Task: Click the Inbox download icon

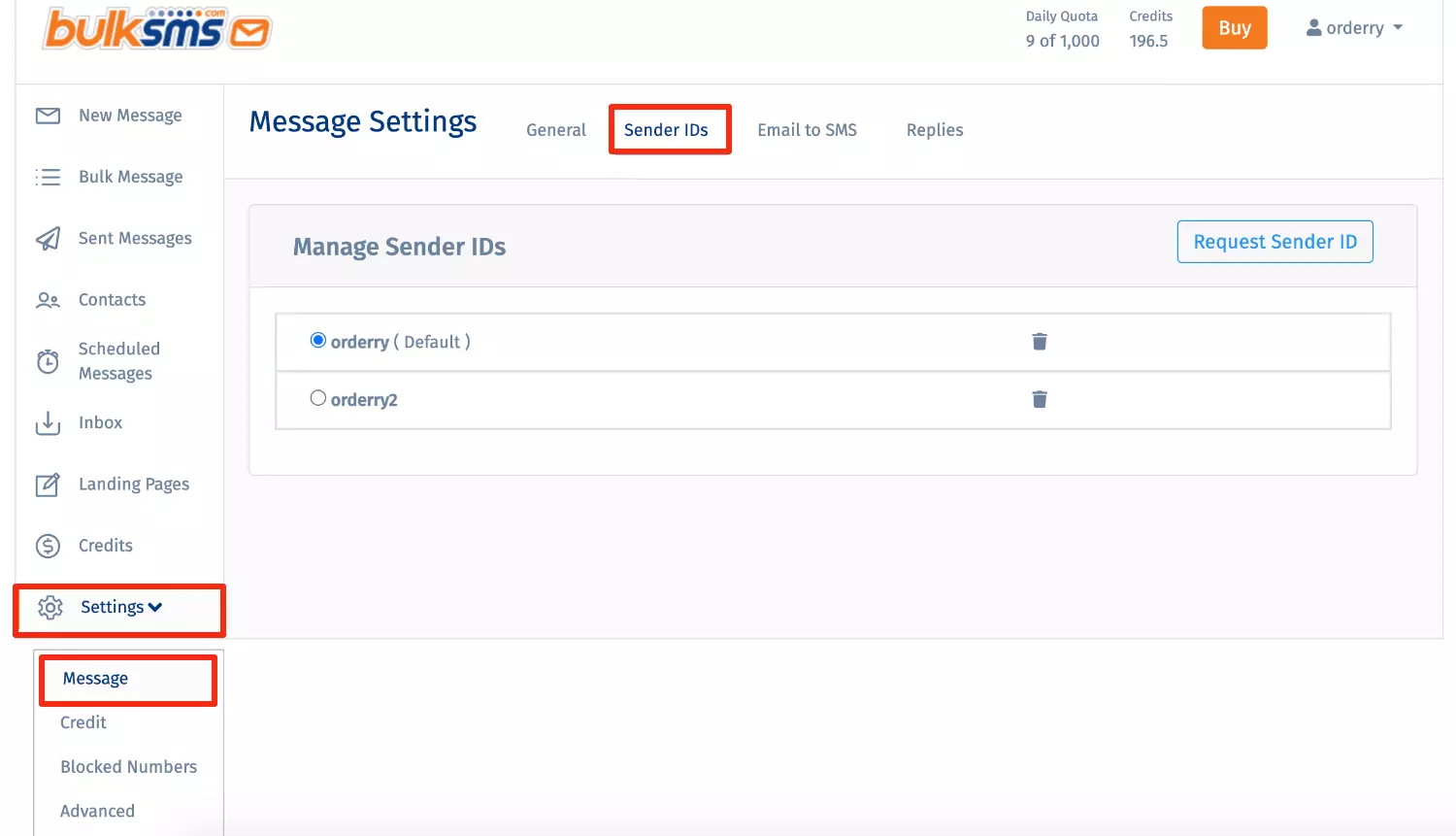Action: click(48, 423)
